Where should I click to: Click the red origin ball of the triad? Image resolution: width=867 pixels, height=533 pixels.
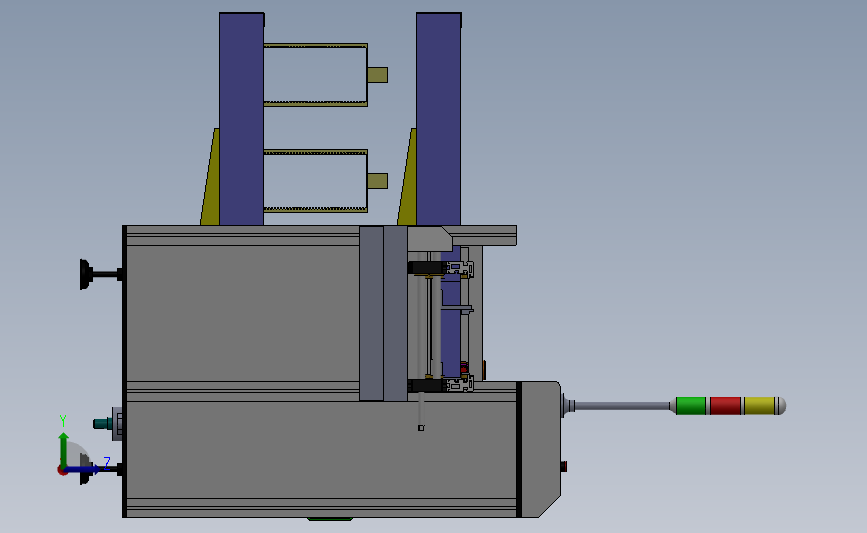62,471
